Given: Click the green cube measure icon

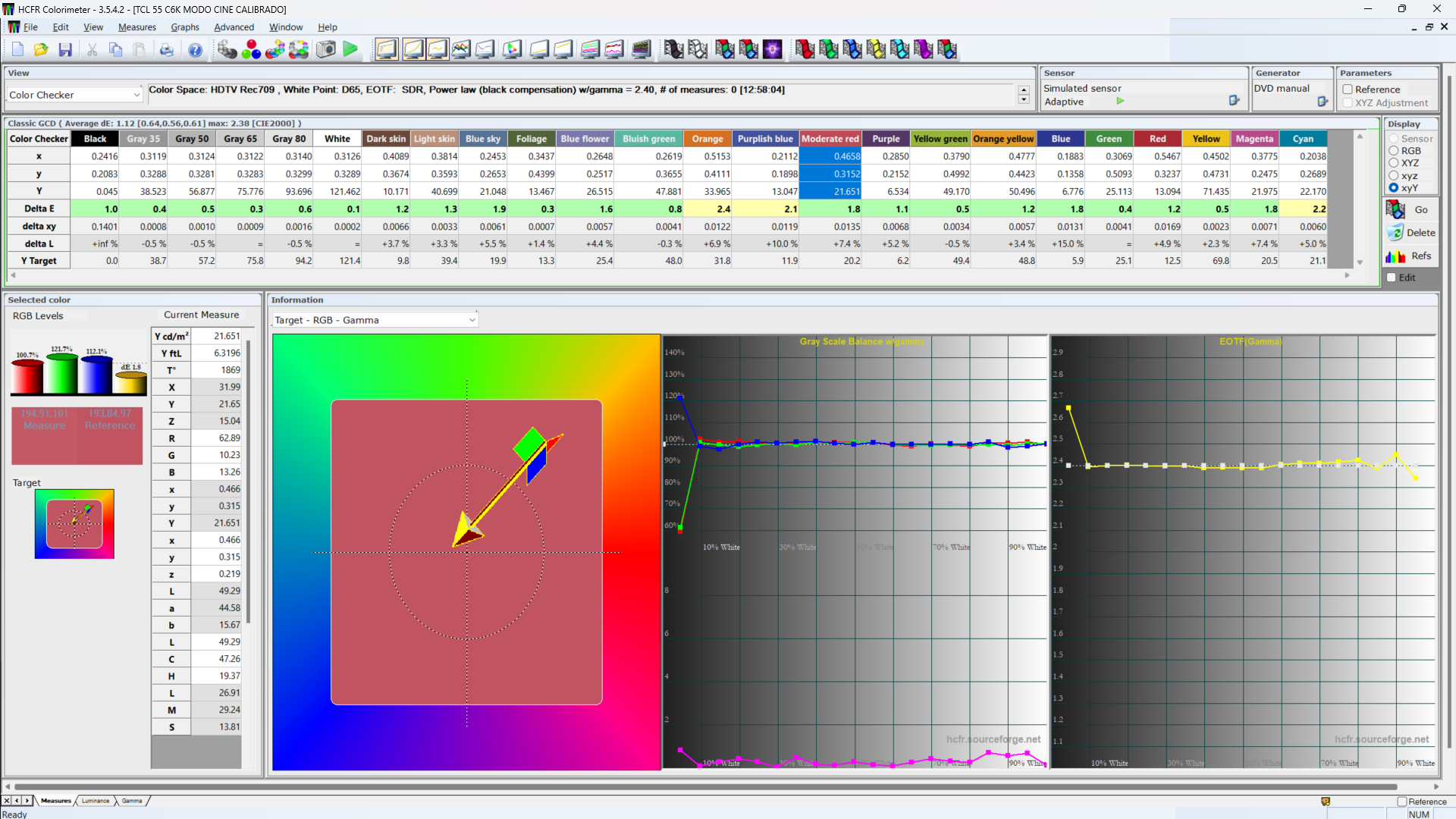Looking at the screenshot, I should point(829,50).
